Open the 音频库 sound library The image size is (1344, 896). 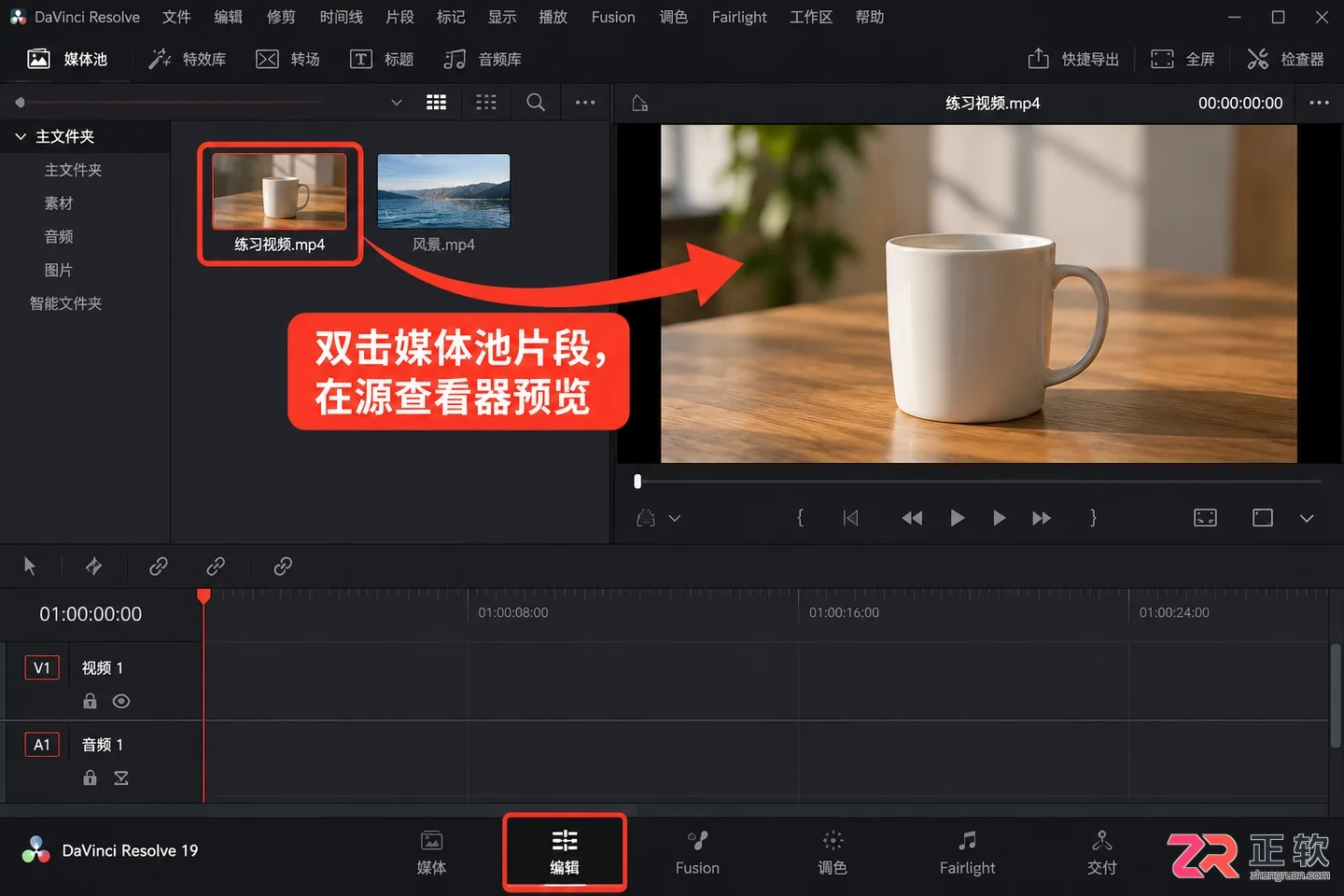[x=483, y=59]
